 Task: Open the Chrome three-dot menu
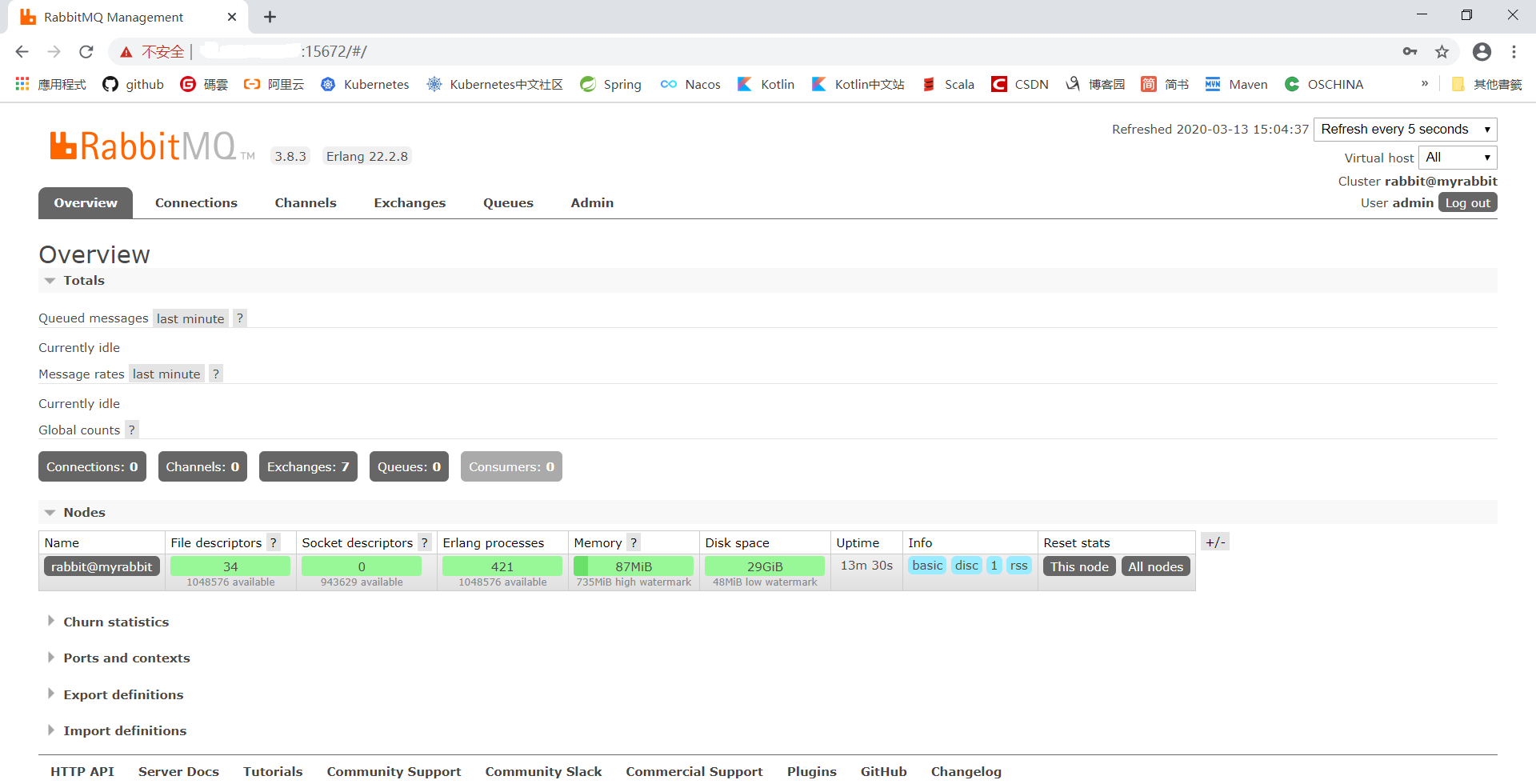click(1514, 51)
